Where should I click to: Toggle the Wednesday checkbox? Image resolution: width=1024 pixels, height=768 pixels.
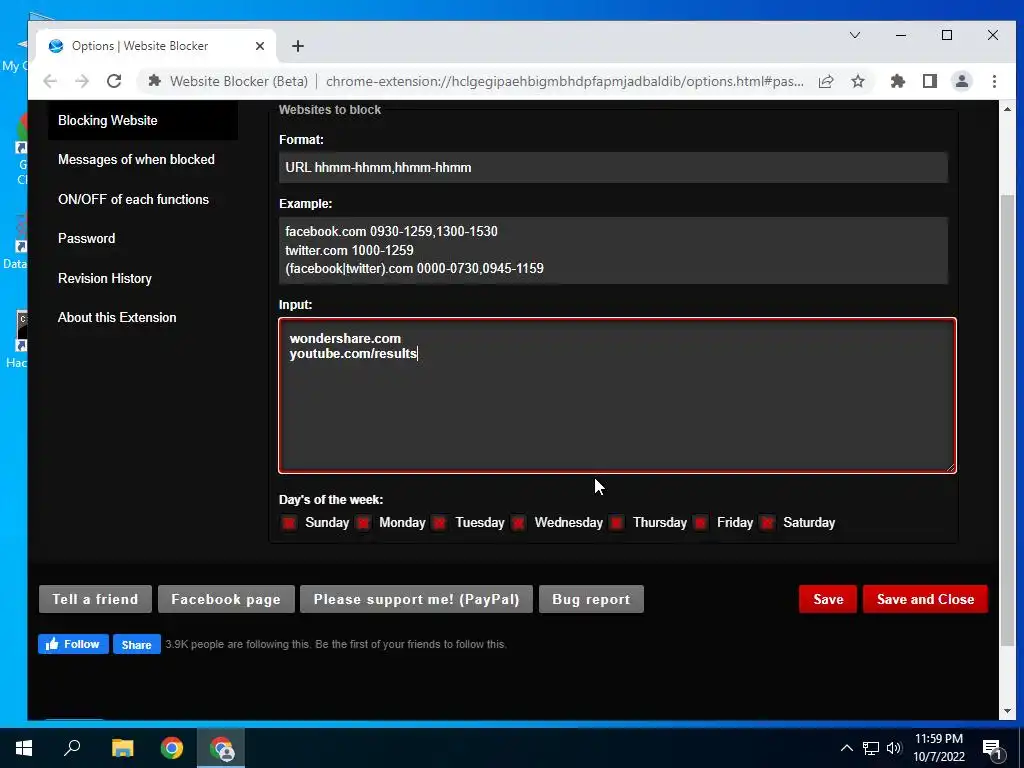[x=519, y=523]
